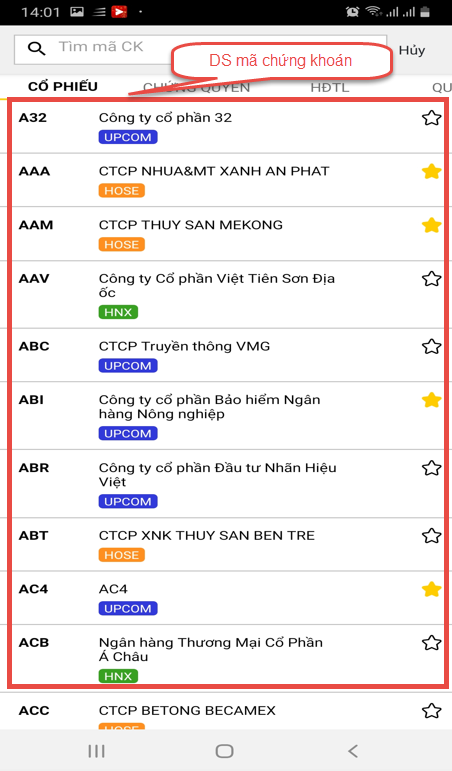This screenshot has width=452, height=771.
Task: Tap the yellow star beside ABI
Action: 431,400
